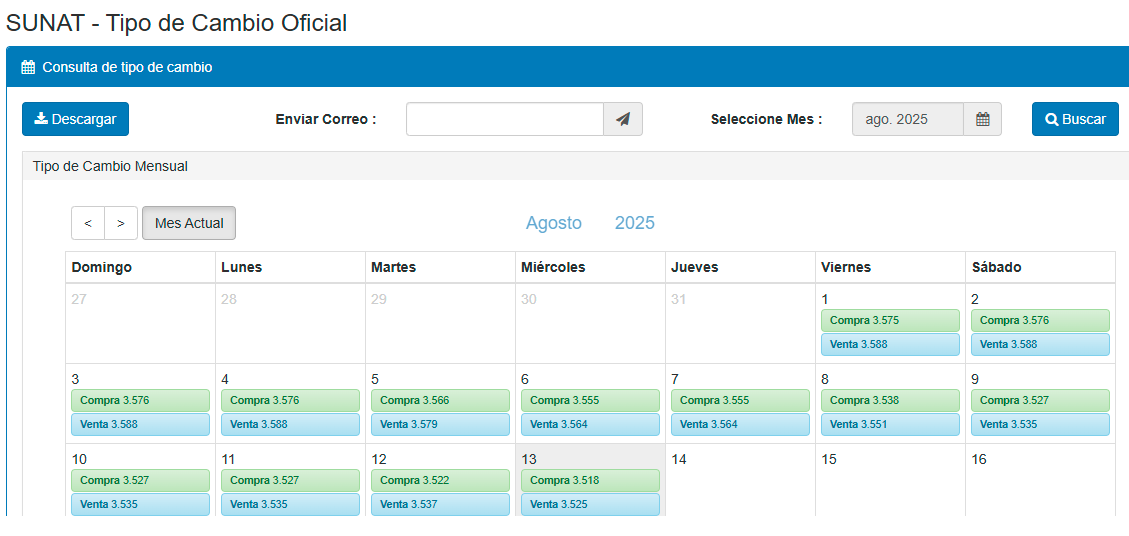Screen dimensions: 1129x536
Task: Select Venta 3.564 on day 6
Action: [x=590, y=424]
